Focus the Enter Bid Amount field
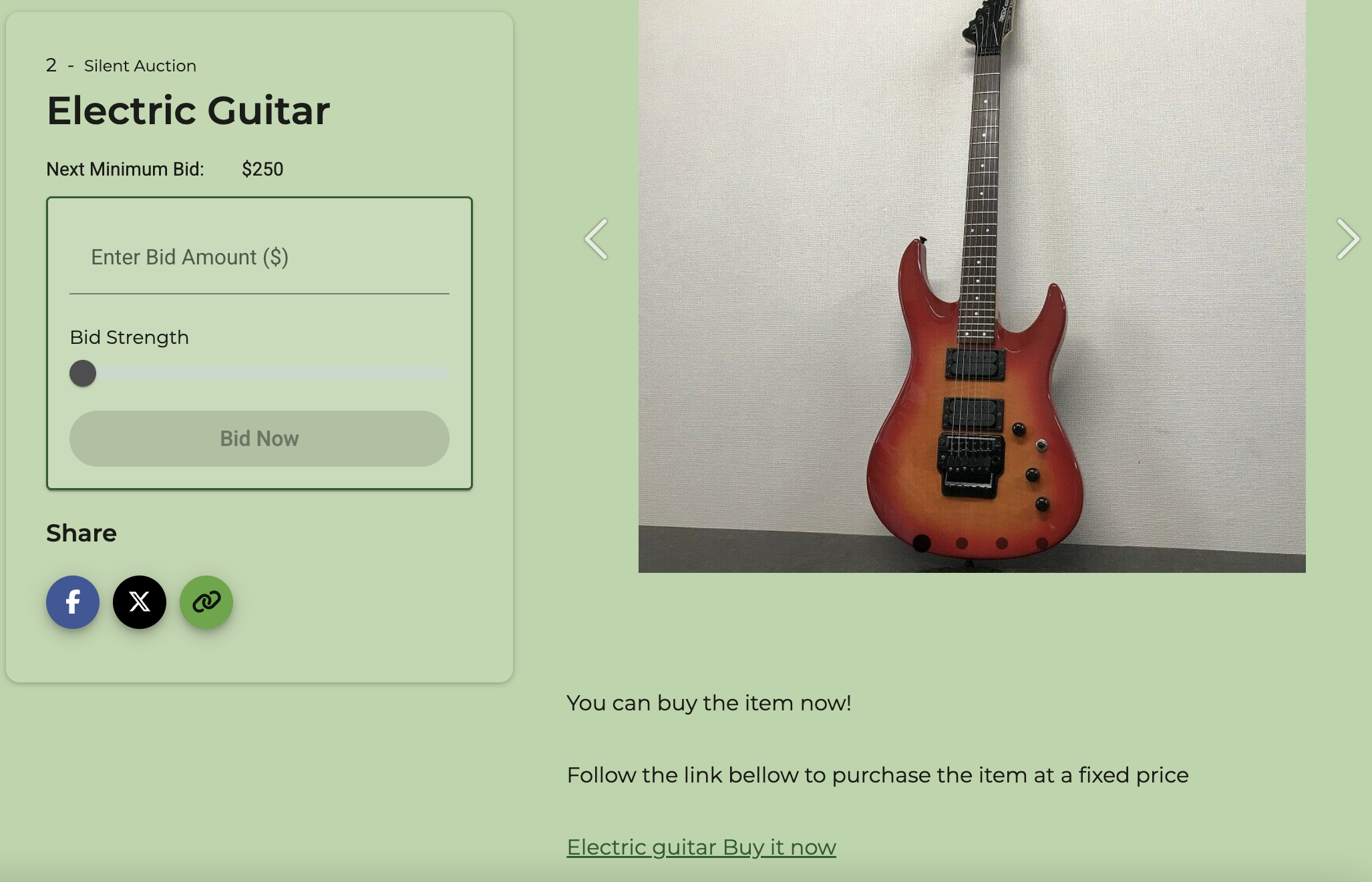1372x882 pixels. pos(259,258)
